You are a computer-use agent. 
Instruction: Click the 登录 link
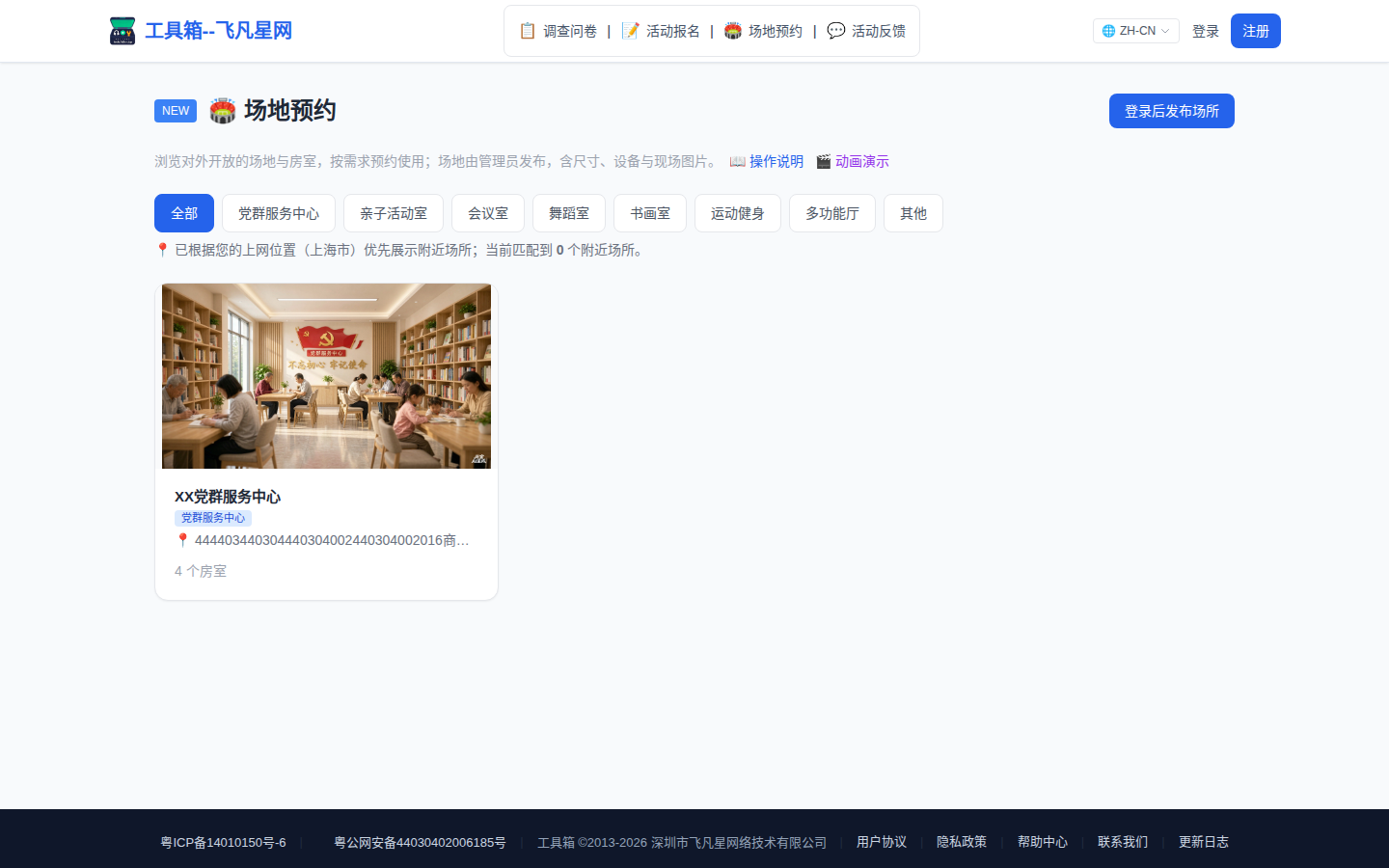[1206, 31]
